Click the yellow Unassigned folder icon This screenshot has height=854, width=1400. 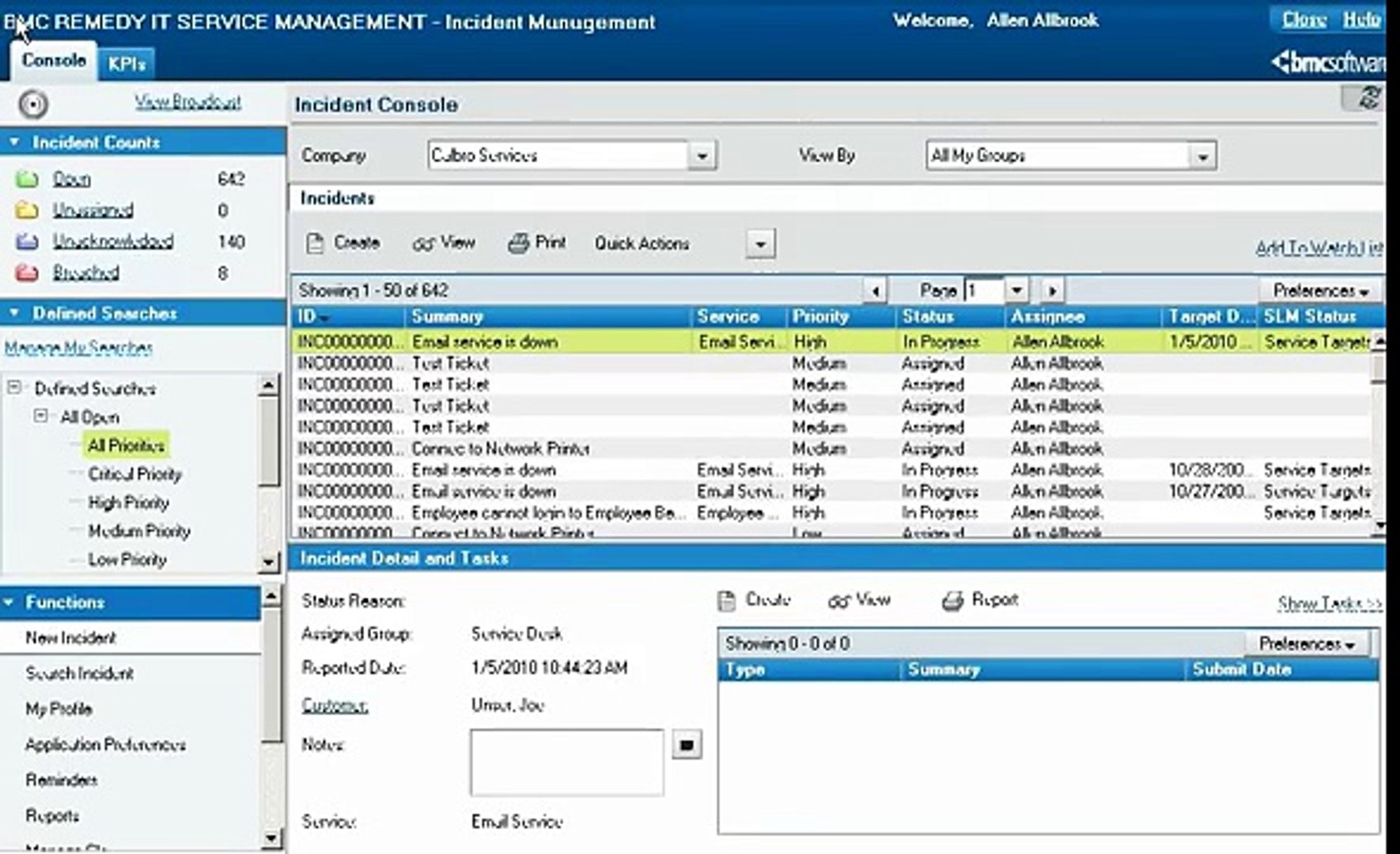pyautogui.click(x=27, y=210)
